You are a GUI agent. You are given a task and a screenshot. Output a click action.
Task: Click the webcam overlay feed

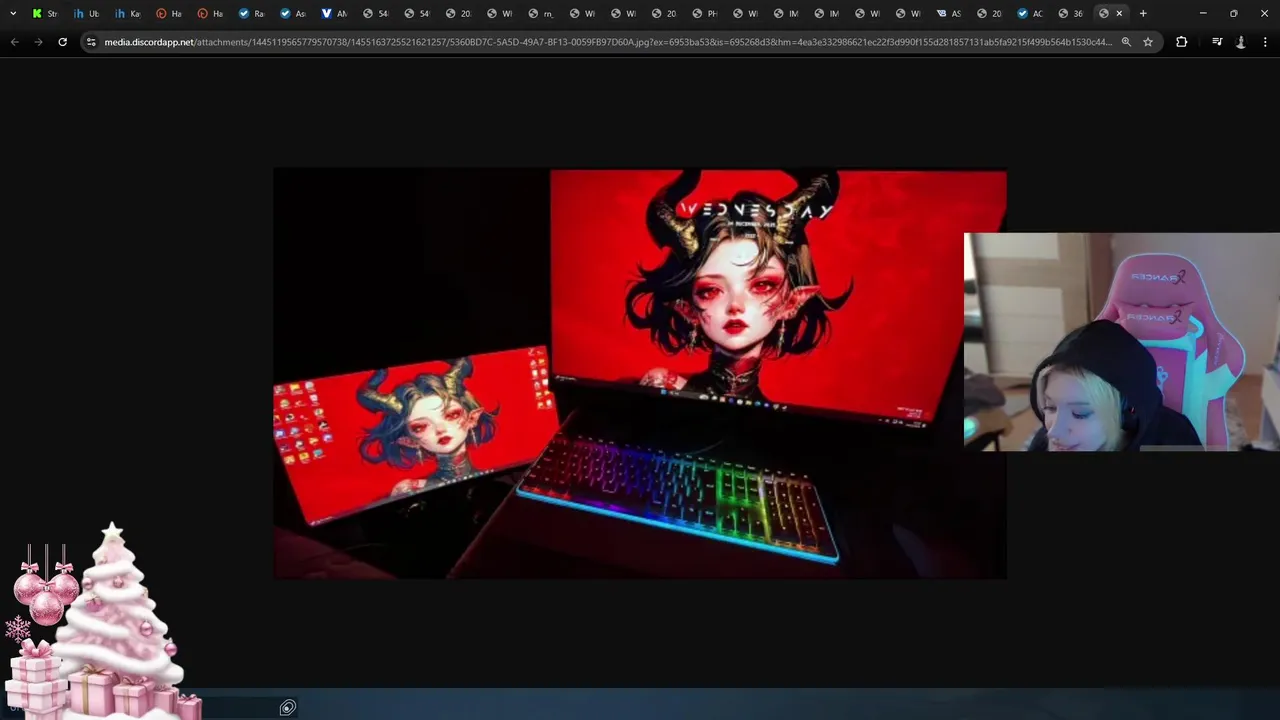tap(1121, 342)
